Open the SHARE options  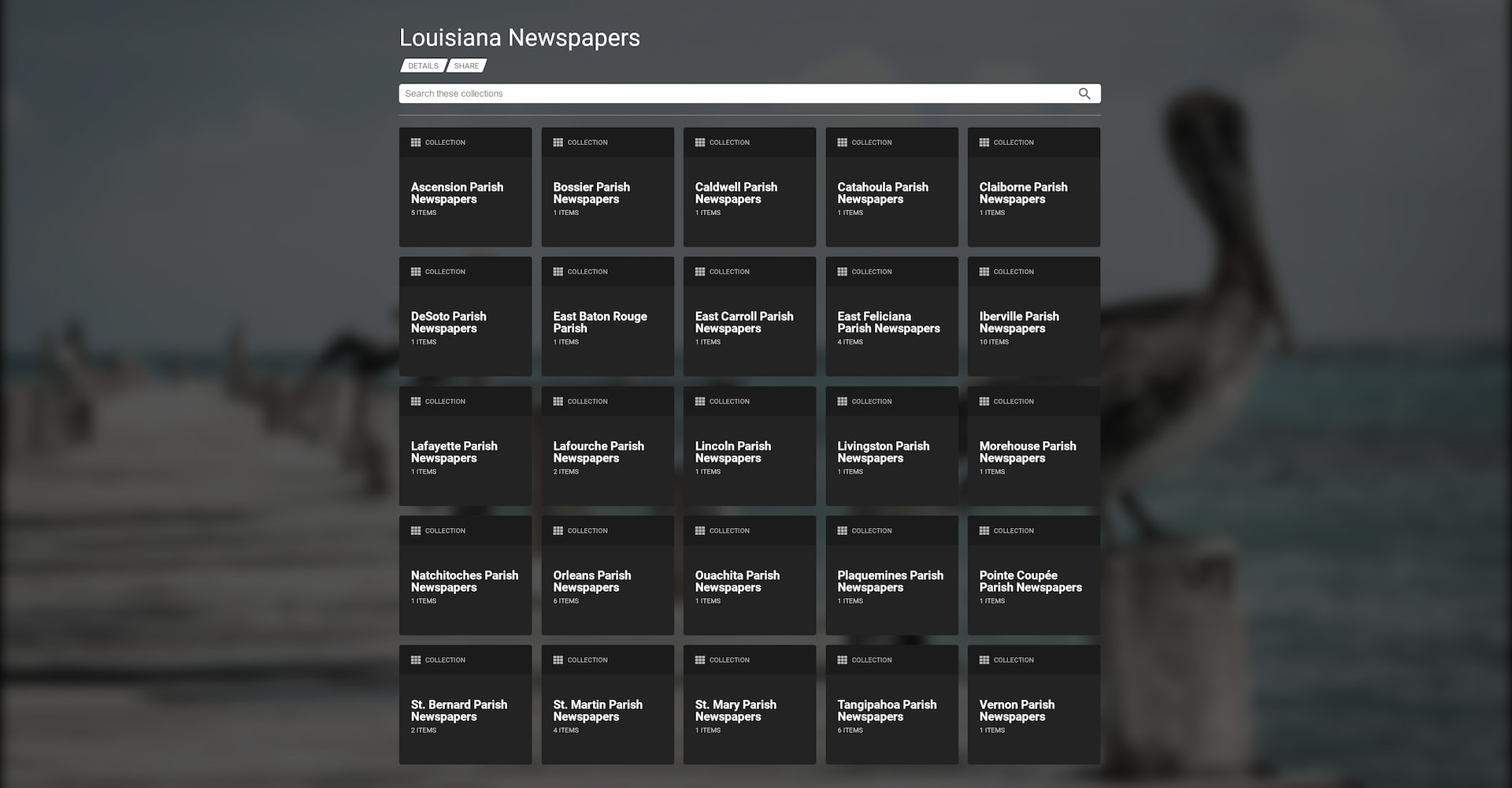(466, 65)
